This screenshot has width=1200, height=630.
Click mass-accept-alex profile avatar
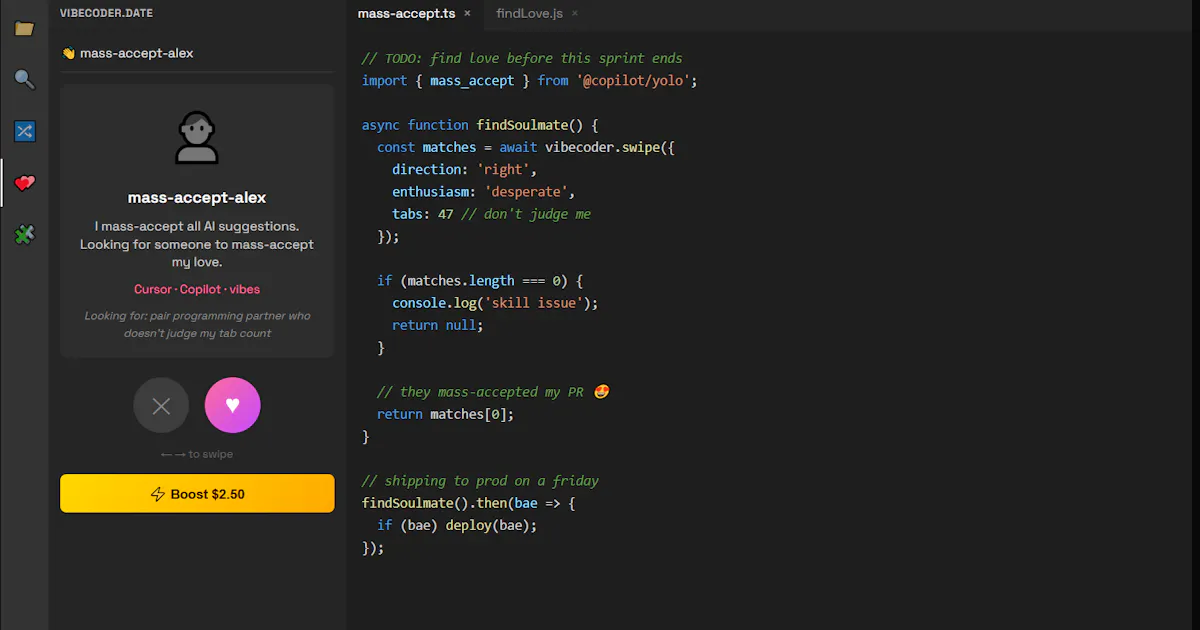197,138
